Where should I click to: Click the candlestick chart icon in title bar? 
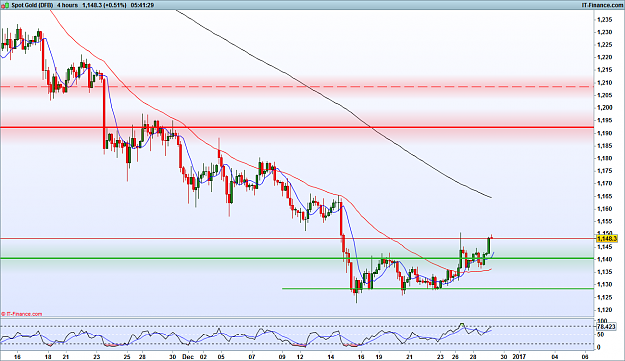[x=5, y=5]
